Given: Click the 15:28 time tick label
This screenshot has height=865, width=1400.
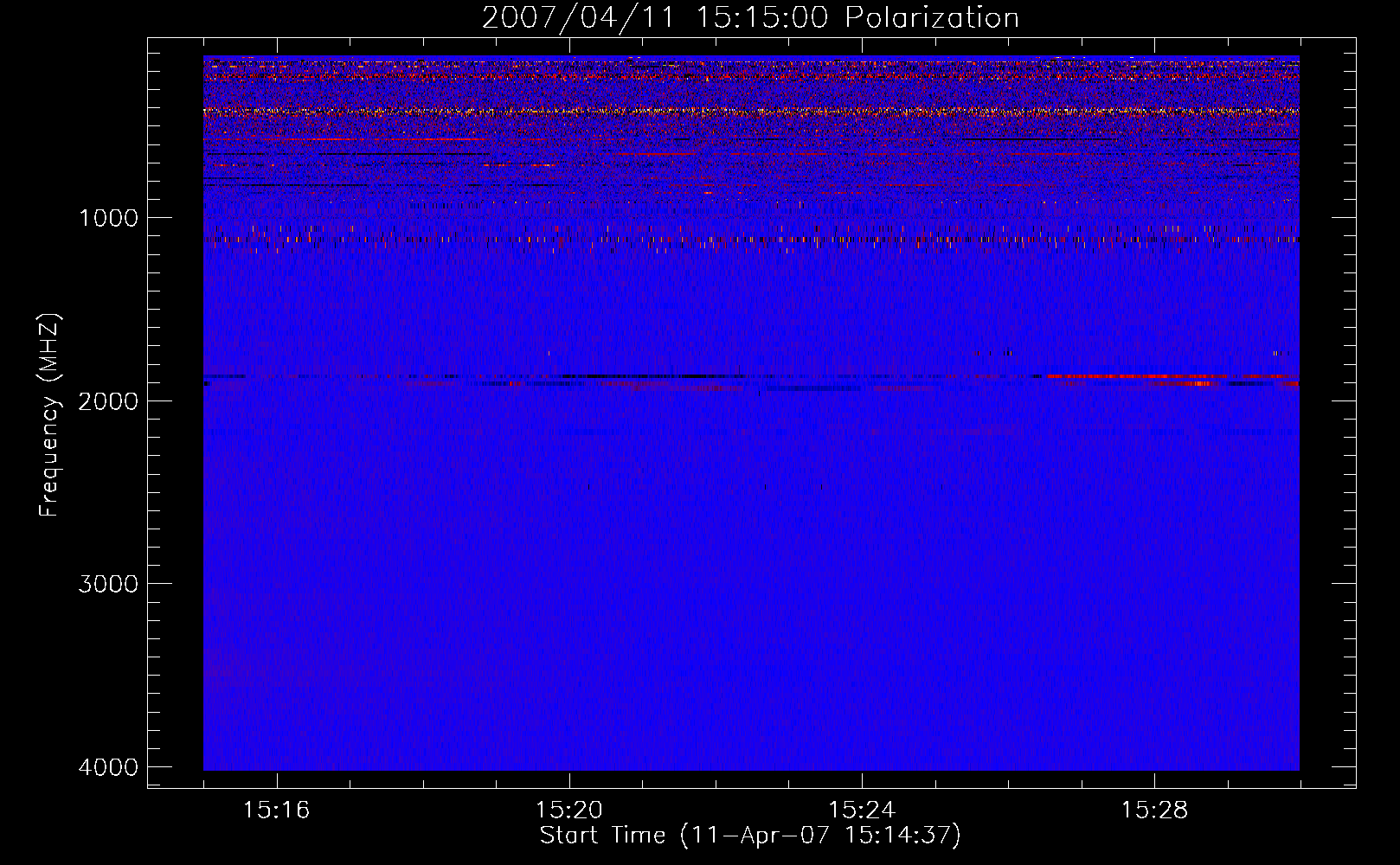Looking at the screenshot, I should tap(1154, 811).
